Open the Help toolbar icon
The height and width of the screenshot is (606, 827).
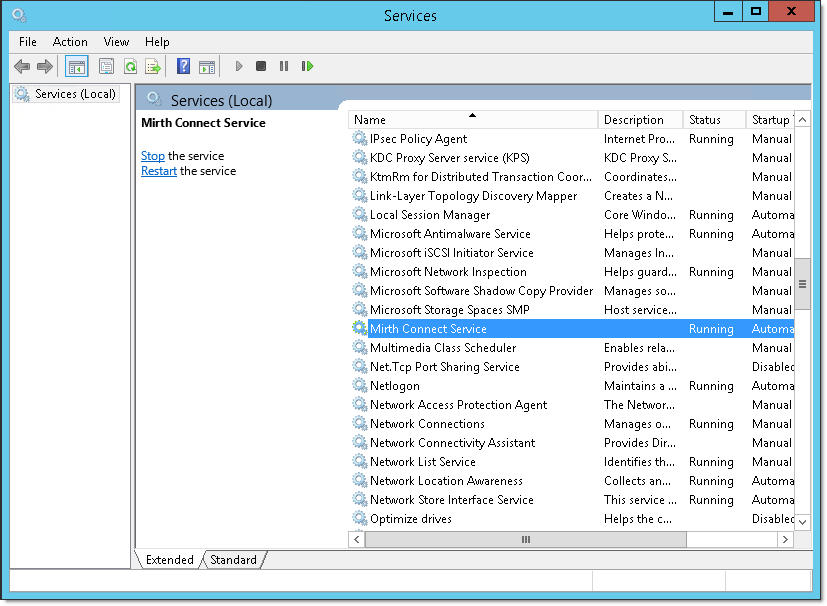pyautogui.click(x=183, y=66)
